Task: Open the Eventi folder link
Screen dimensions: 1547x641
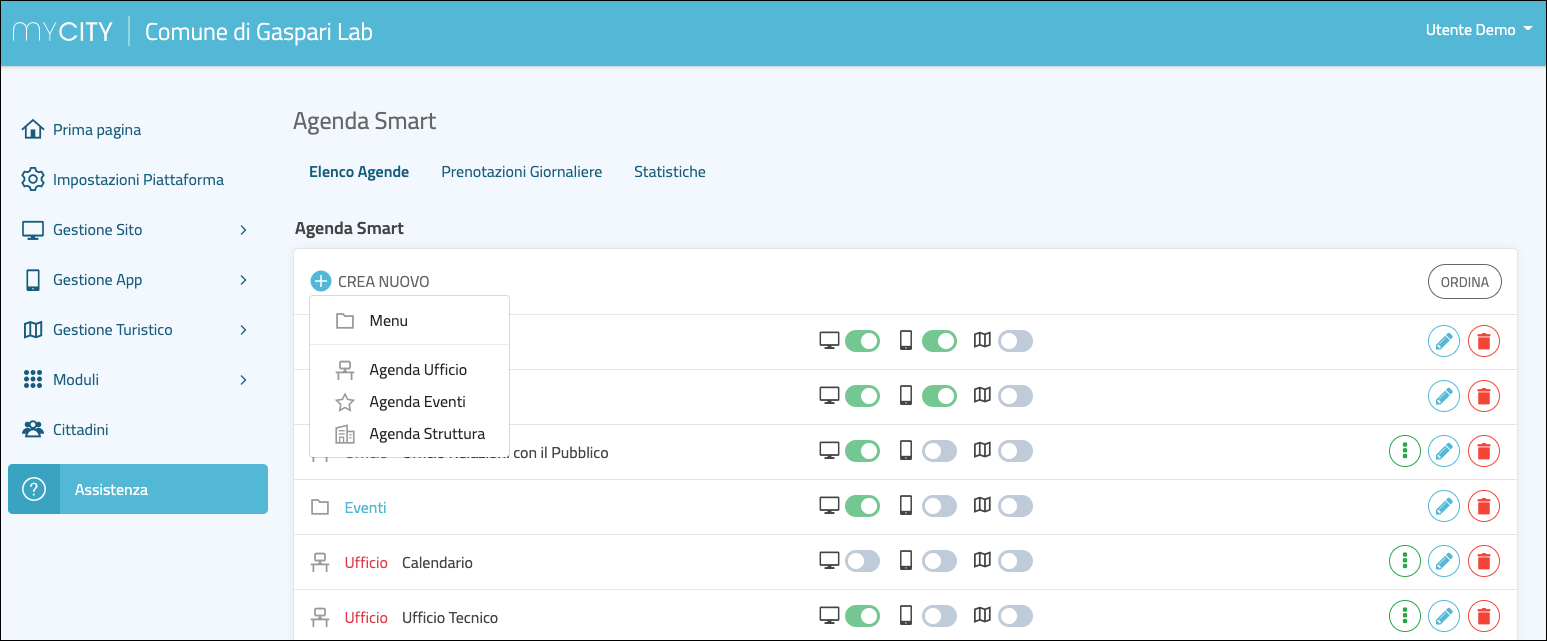Action: pos(365,508)
